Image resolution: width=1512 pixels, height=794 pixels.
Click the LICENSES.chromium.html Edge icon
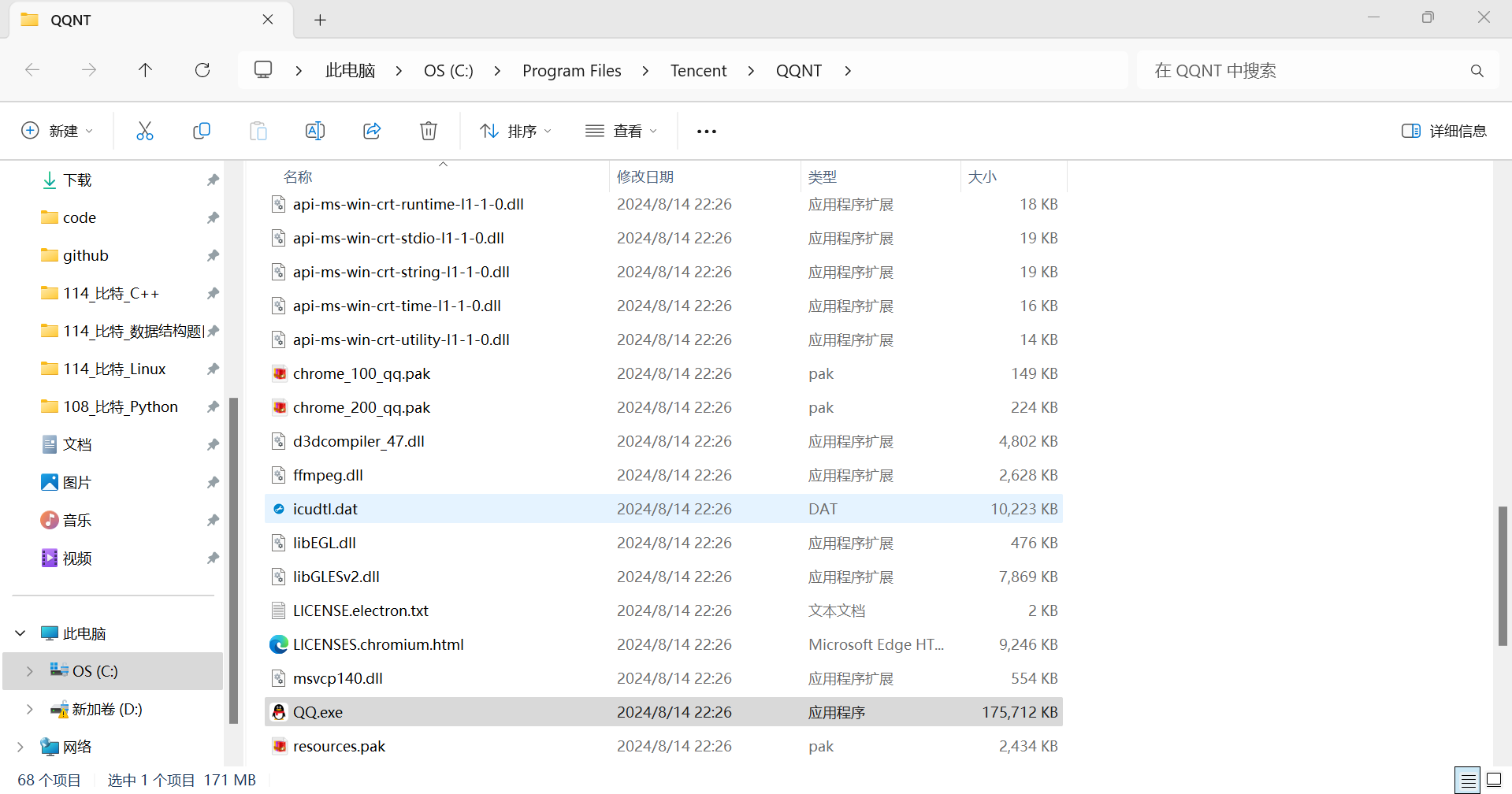pos(279,644)
